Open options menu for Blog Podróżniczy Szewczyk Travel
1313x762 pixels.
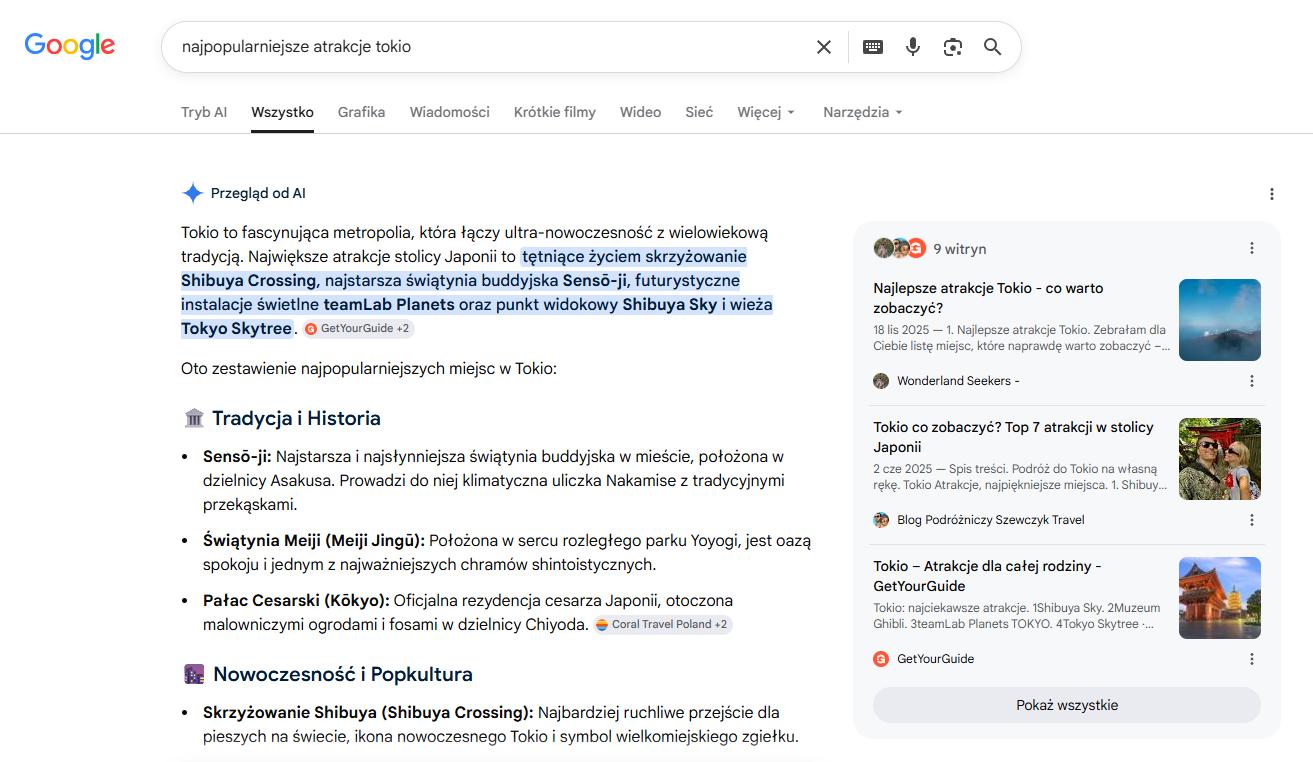tap(1252, 520)
